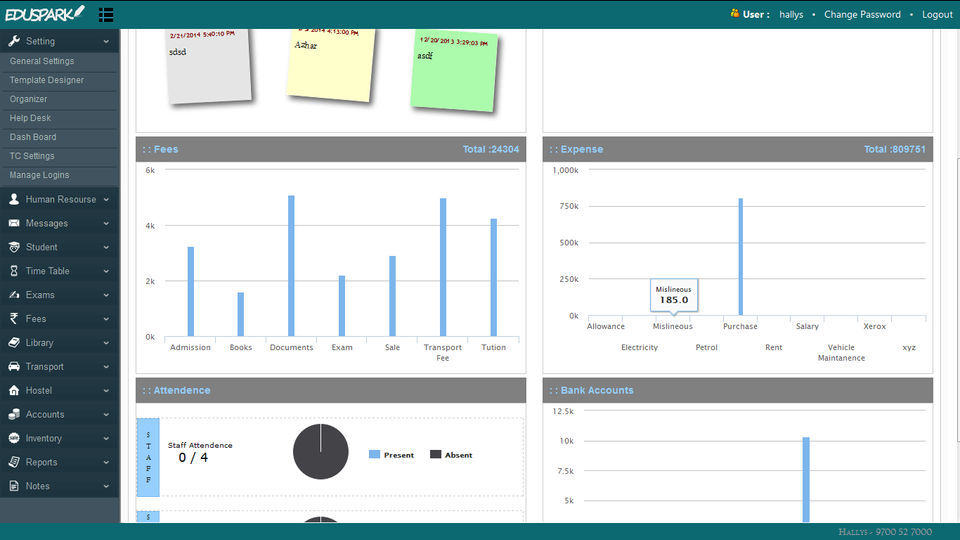Expand the Fees chevron in sidebar
Viewport: 960px width, 540px height.
click(x=106, y=319)
